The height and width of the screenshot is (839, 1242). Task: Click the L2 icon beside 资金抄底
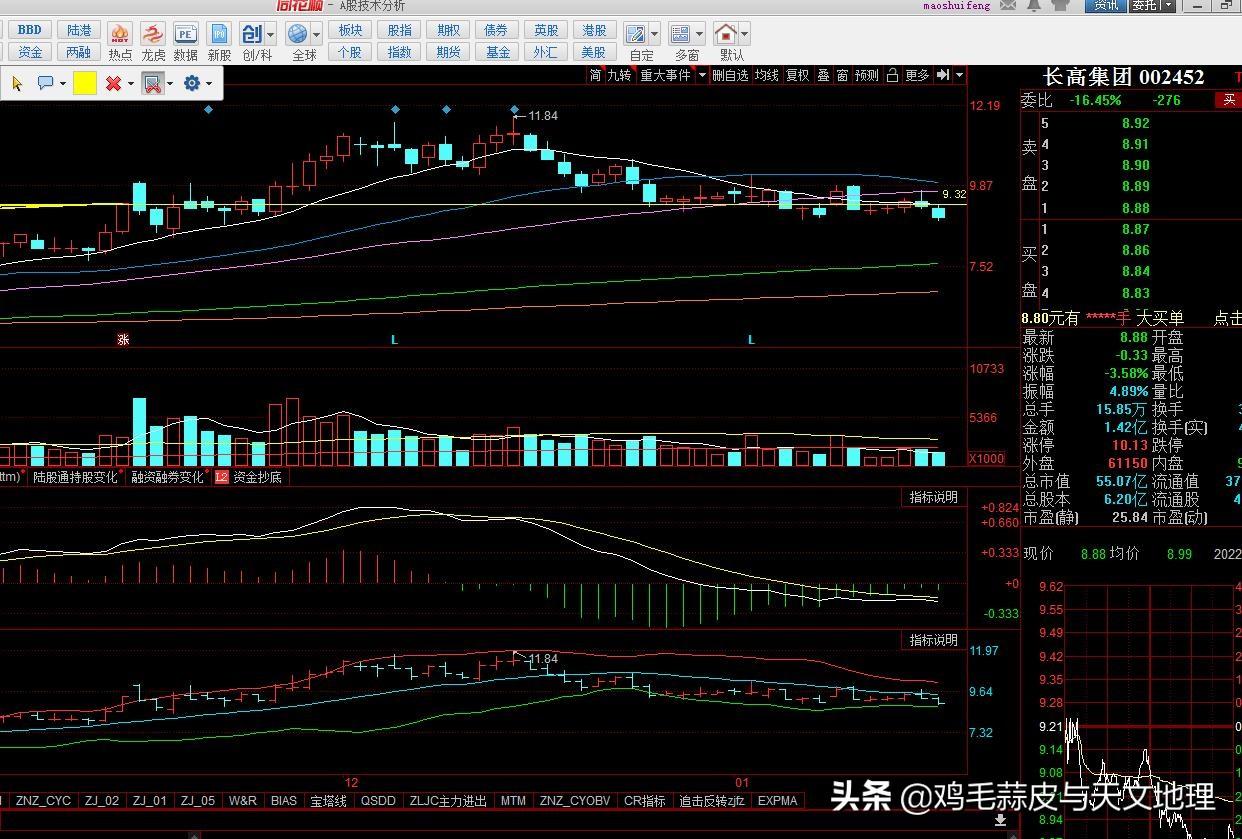tap(222, 478)
